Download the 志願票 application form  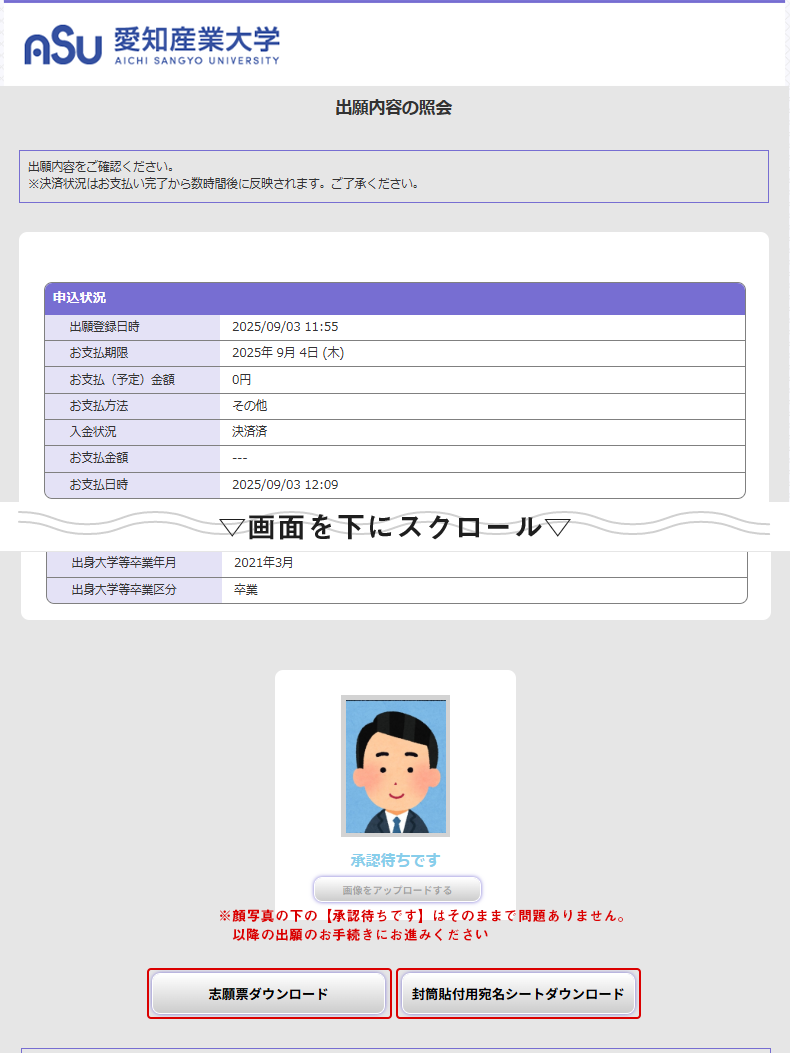pos(268,994)
